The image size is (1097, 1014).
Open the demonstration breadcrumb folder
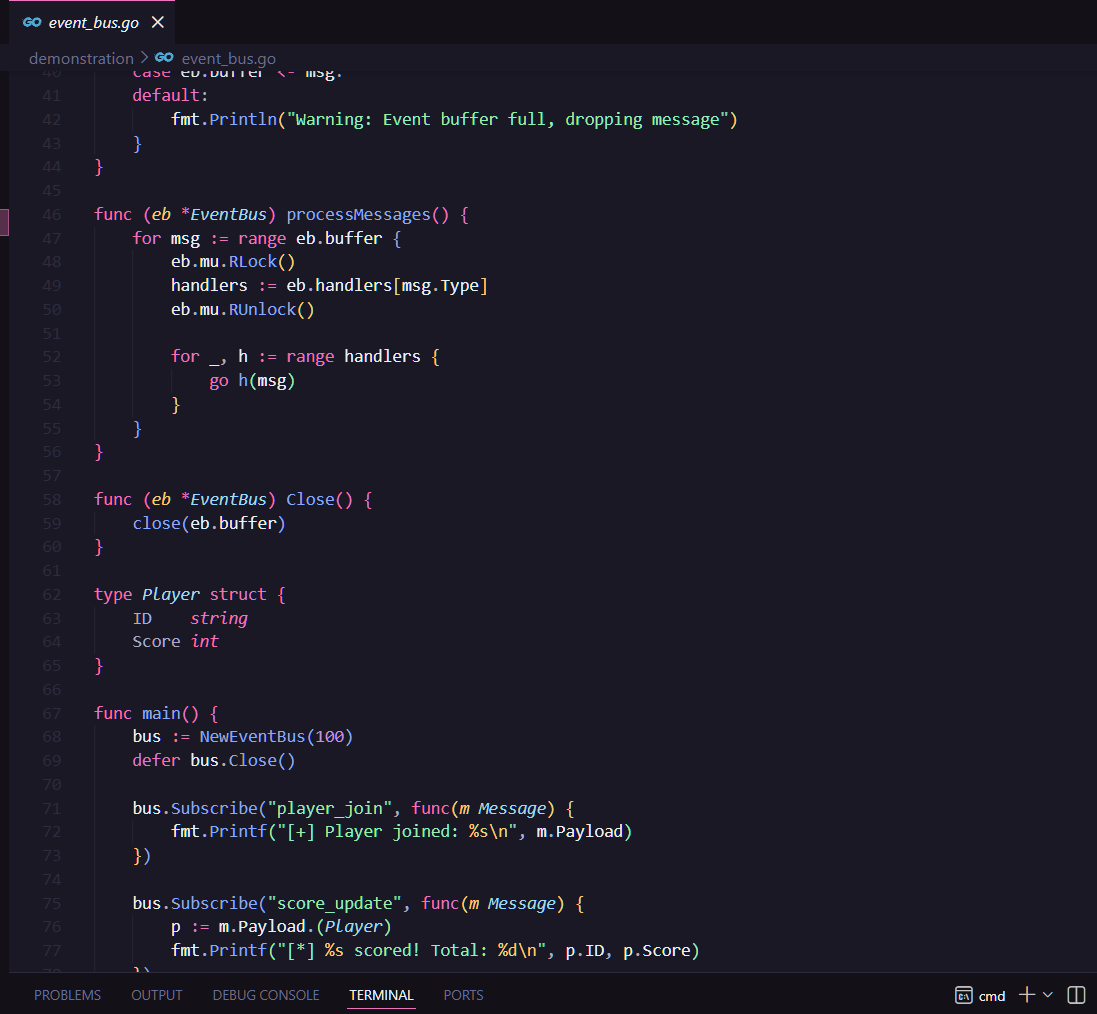coord(81,58)
